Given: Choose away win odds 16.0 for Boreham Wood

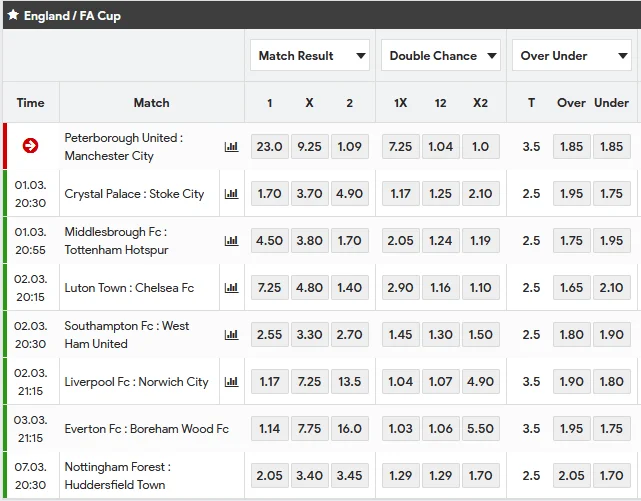Looking at the screenshot, I should tap(350, 429).
